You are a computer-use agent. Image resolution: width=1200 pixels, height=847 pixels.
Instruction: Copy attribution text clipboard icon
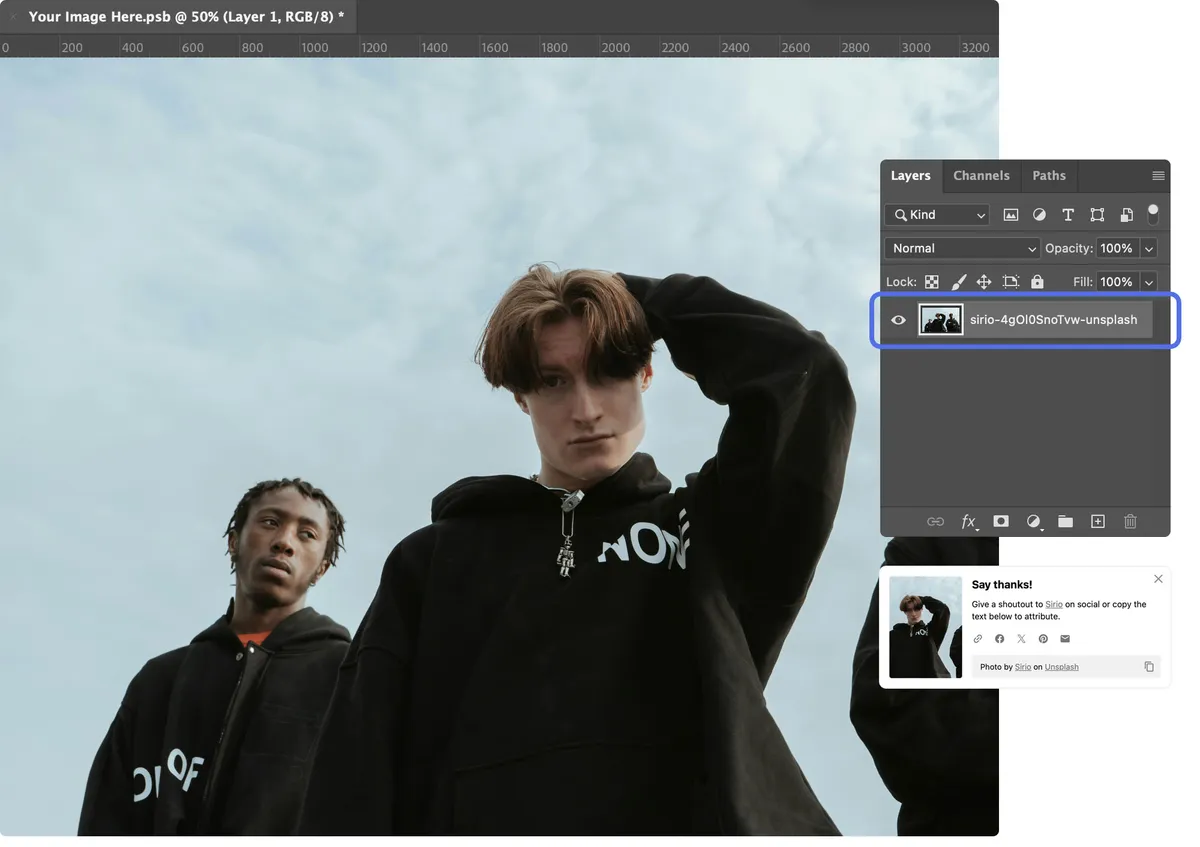click(x=1149, y=667)
